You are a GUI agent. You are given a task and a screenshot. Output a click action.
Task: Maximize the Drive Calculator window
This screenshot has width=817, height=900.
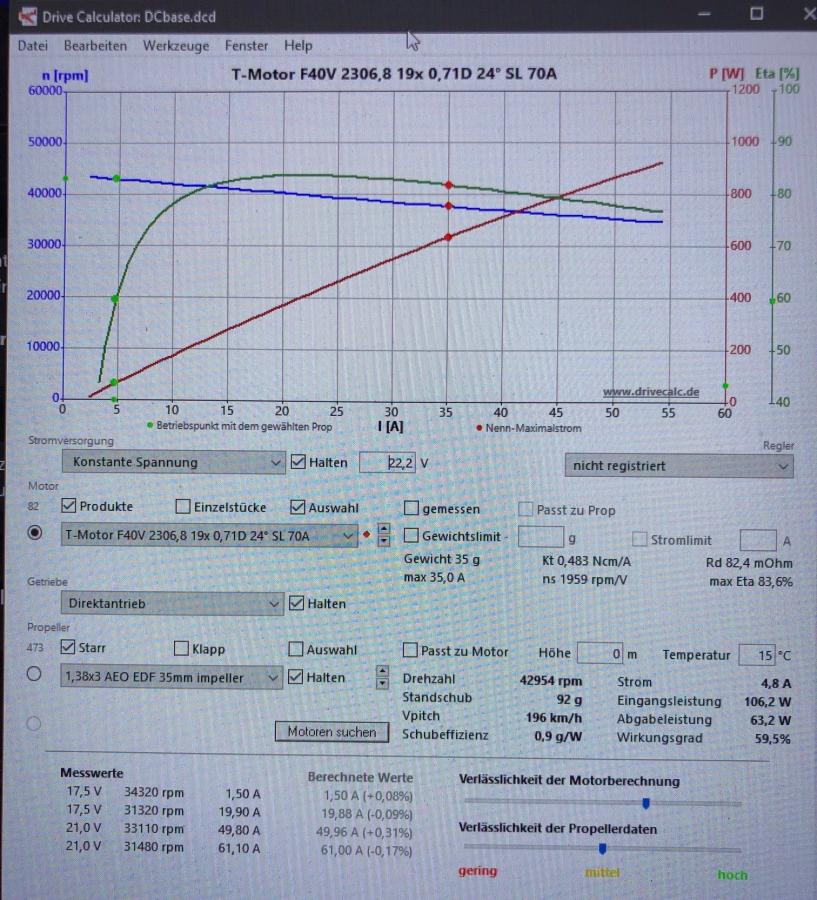pyautogui.click(x=757, y=14)
